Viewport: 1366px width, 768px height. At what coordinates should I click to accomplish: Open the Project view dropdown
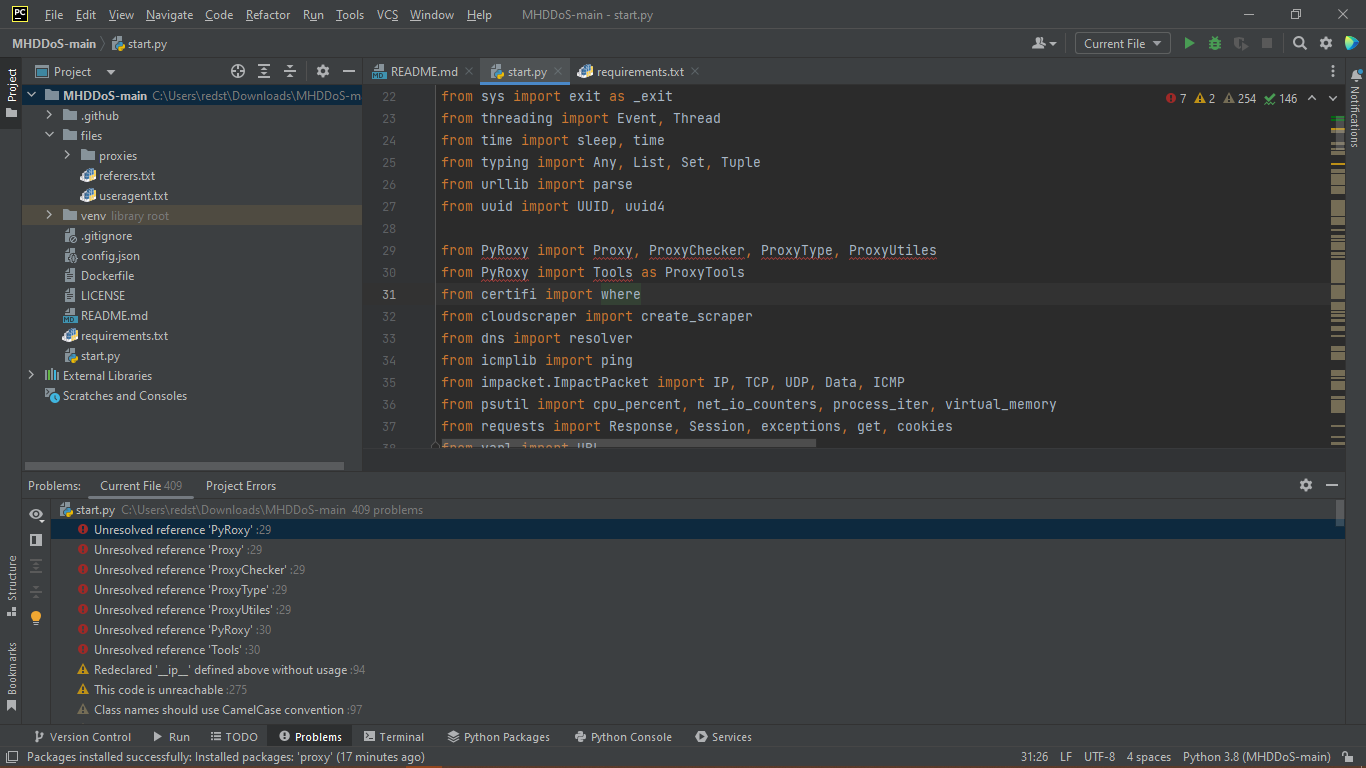(x=76, y=71)
